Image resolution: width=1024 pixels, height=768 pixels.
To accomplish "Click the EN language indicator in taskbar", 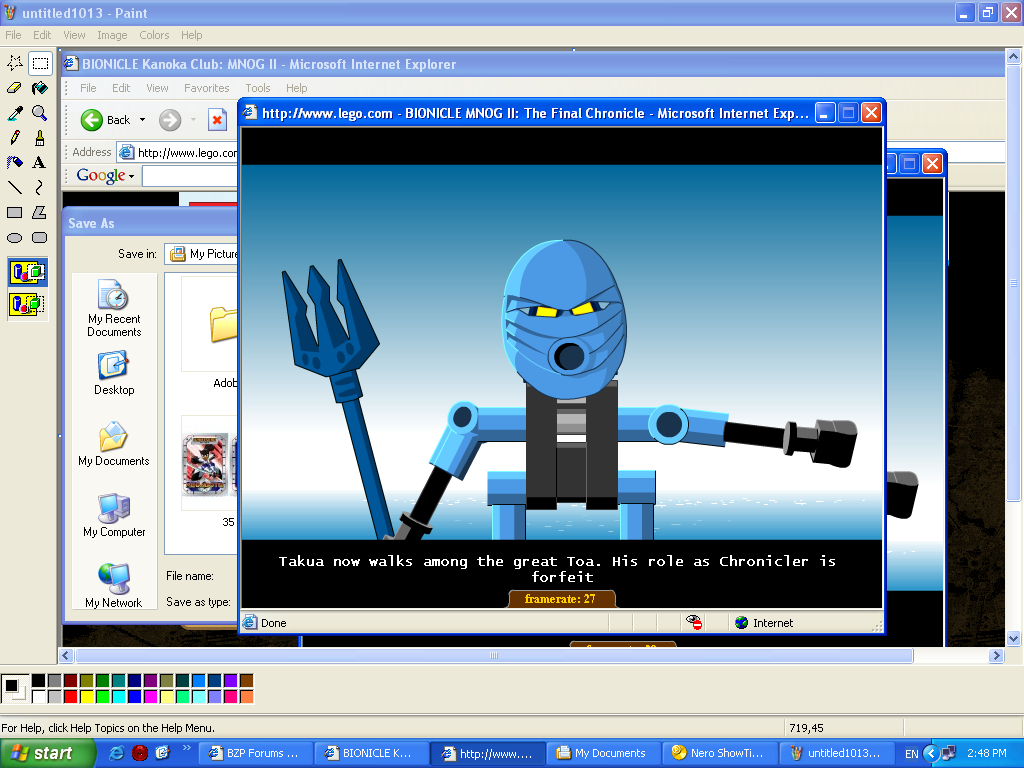I will click(912, 754).
